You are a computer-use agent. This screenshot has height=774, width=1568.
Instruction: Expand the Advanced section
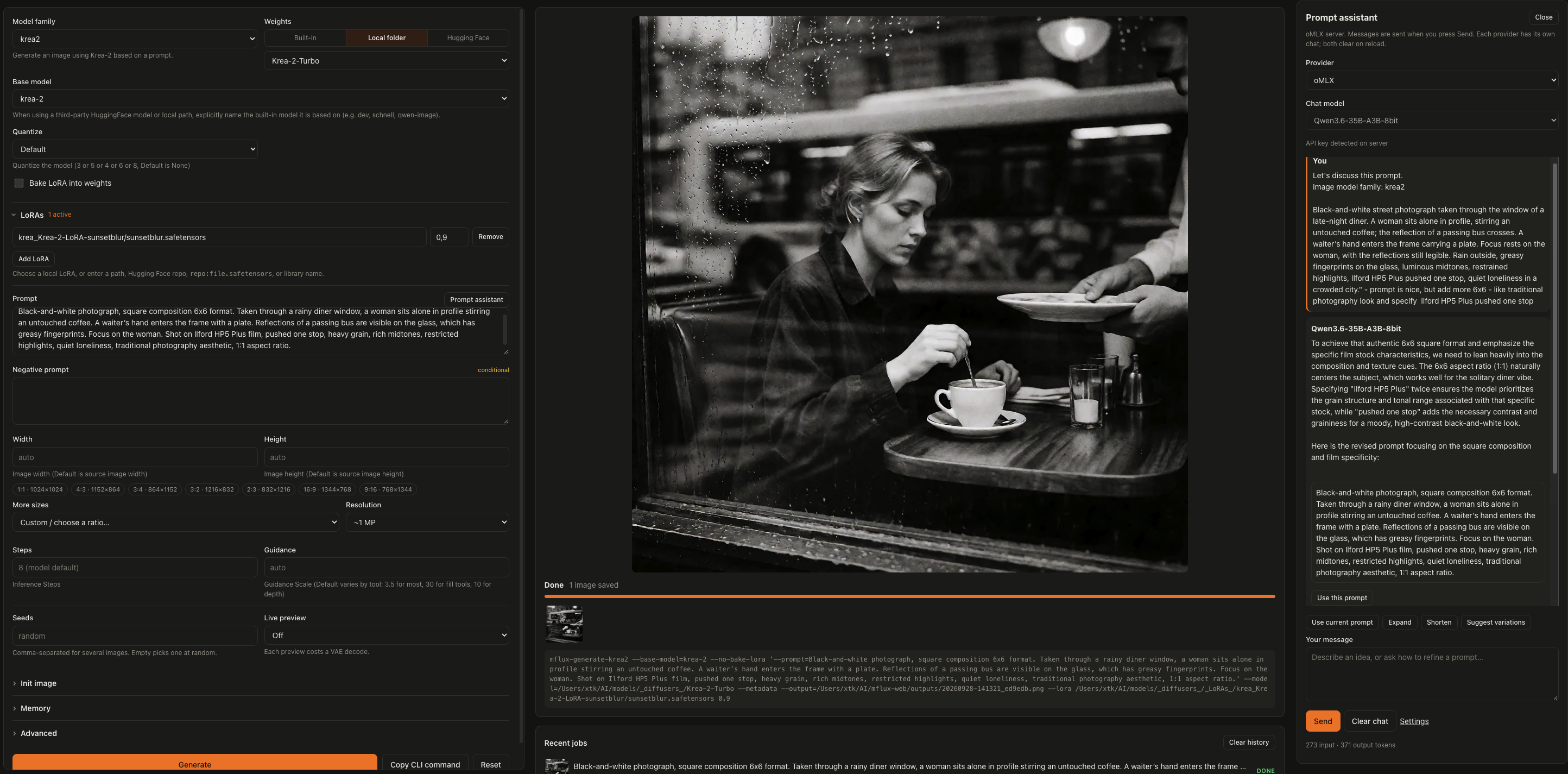point(35,733)
